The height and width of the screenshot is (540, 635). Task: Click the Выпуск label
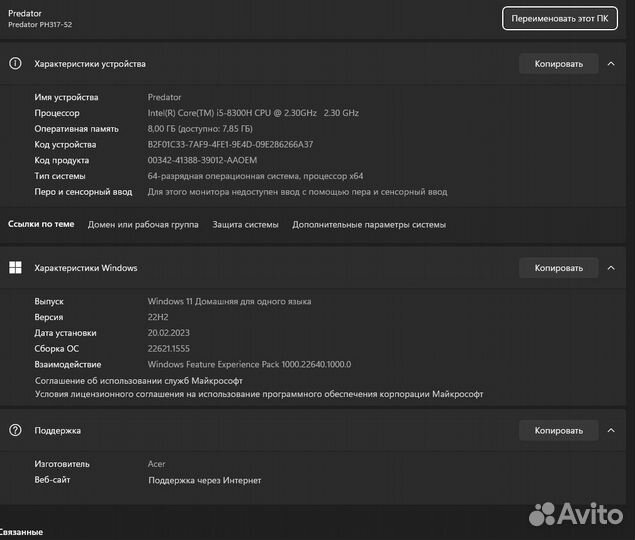click(49, 301)
